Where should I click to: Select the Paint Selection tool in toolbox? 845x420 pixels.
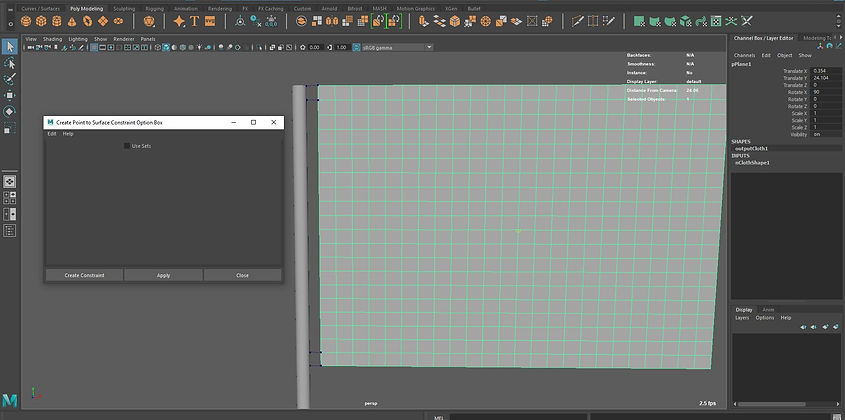point(10,80)
